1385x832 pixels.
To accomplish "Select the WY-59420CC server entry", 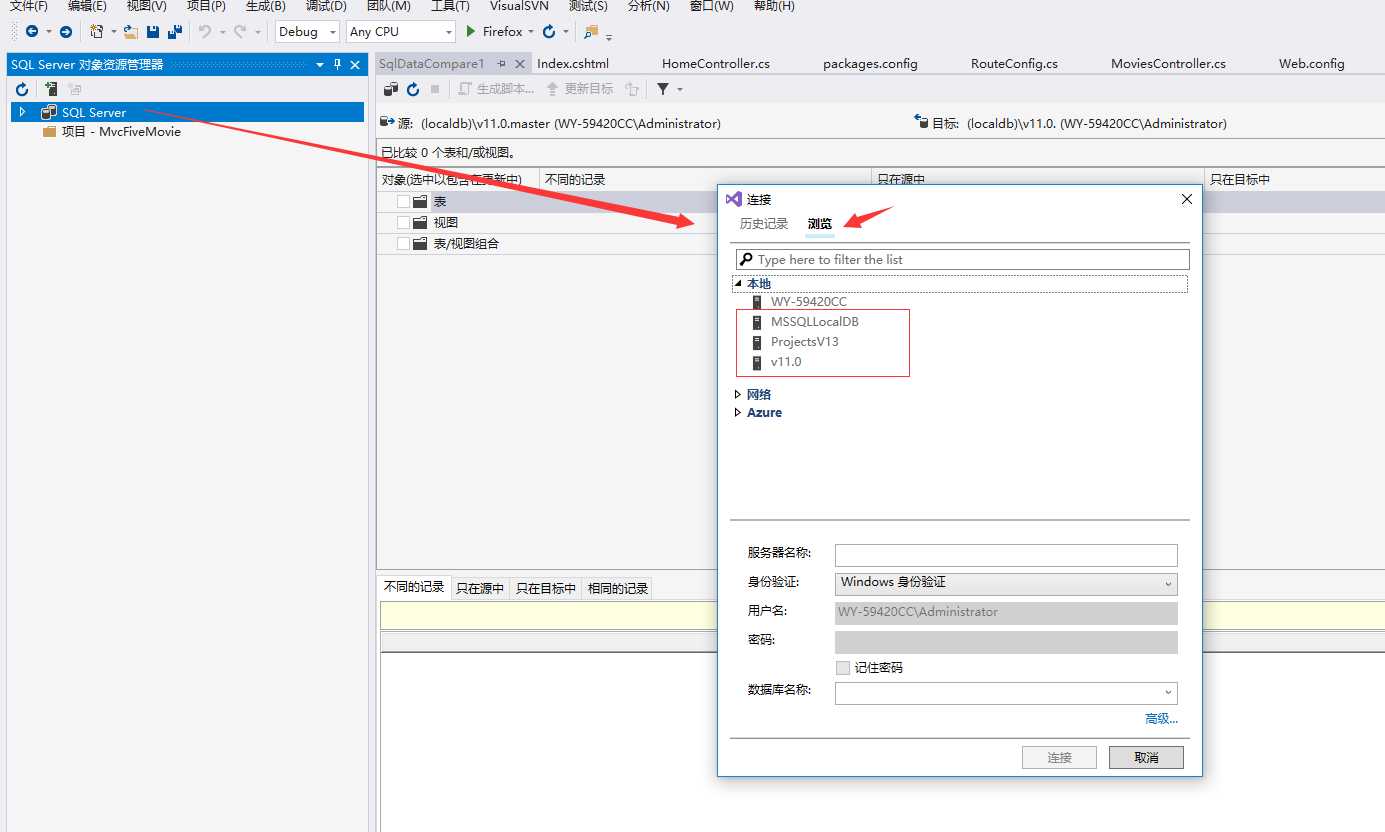I will click(x=808, y=301).
